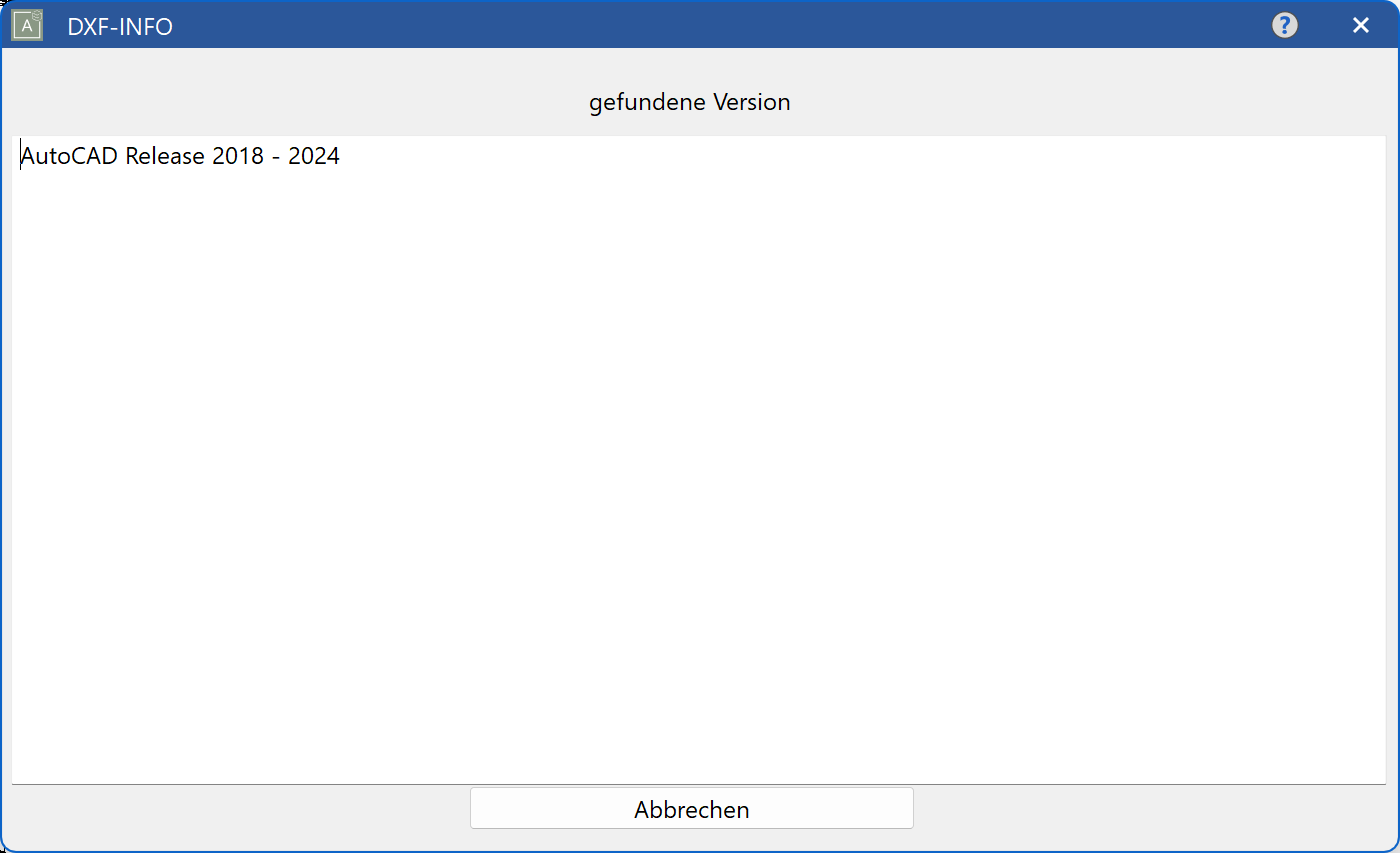Click the gray area right of Abbrechen
This screenshot has height=853, width=1400.
tap(1150, 808)
